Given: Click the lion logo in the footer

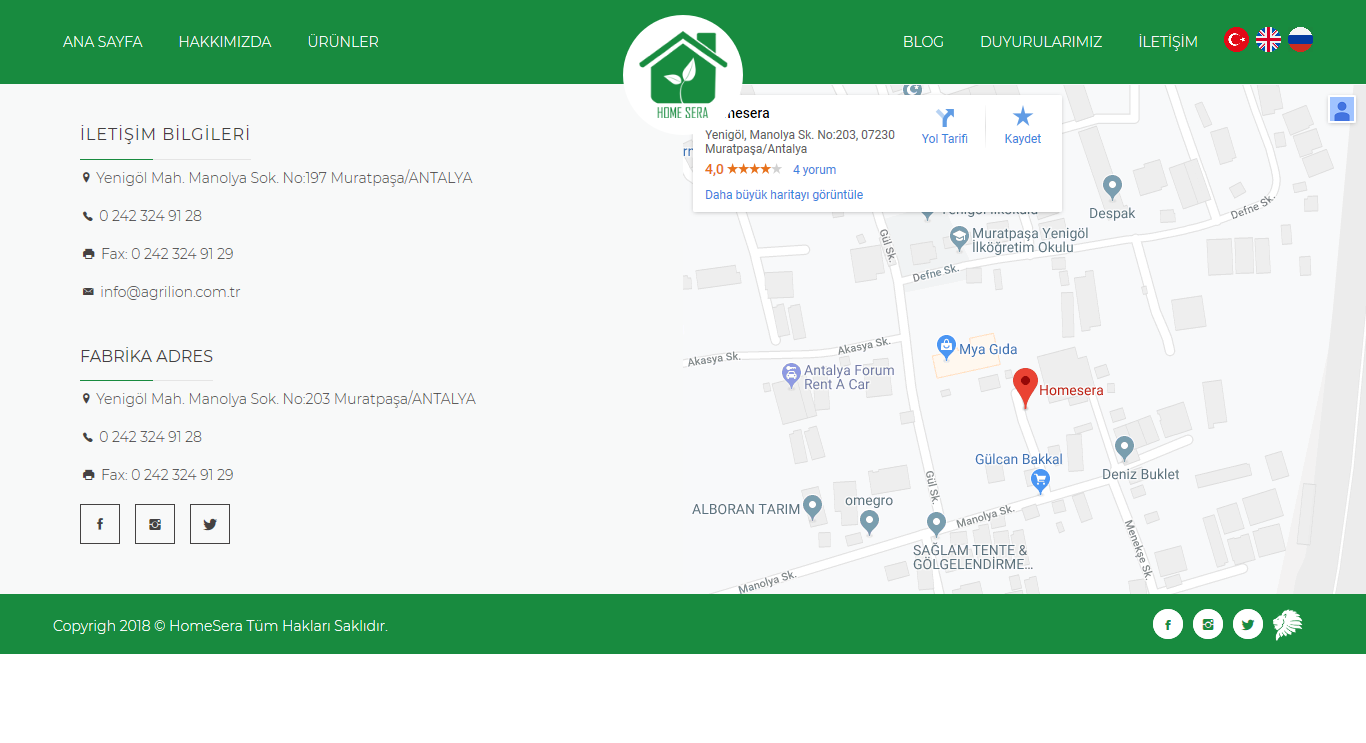Looking at the screenshot, I should (x=1288, y=625).
